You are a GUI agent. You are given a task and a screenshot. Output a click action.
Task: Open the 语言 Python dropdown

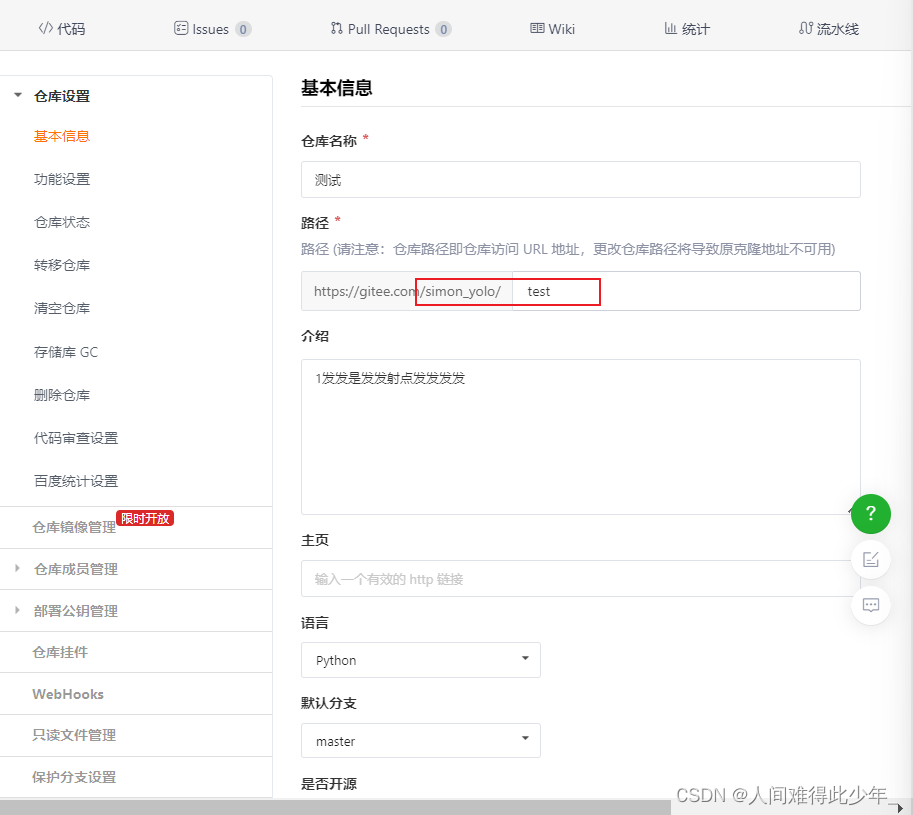point(420,660)
